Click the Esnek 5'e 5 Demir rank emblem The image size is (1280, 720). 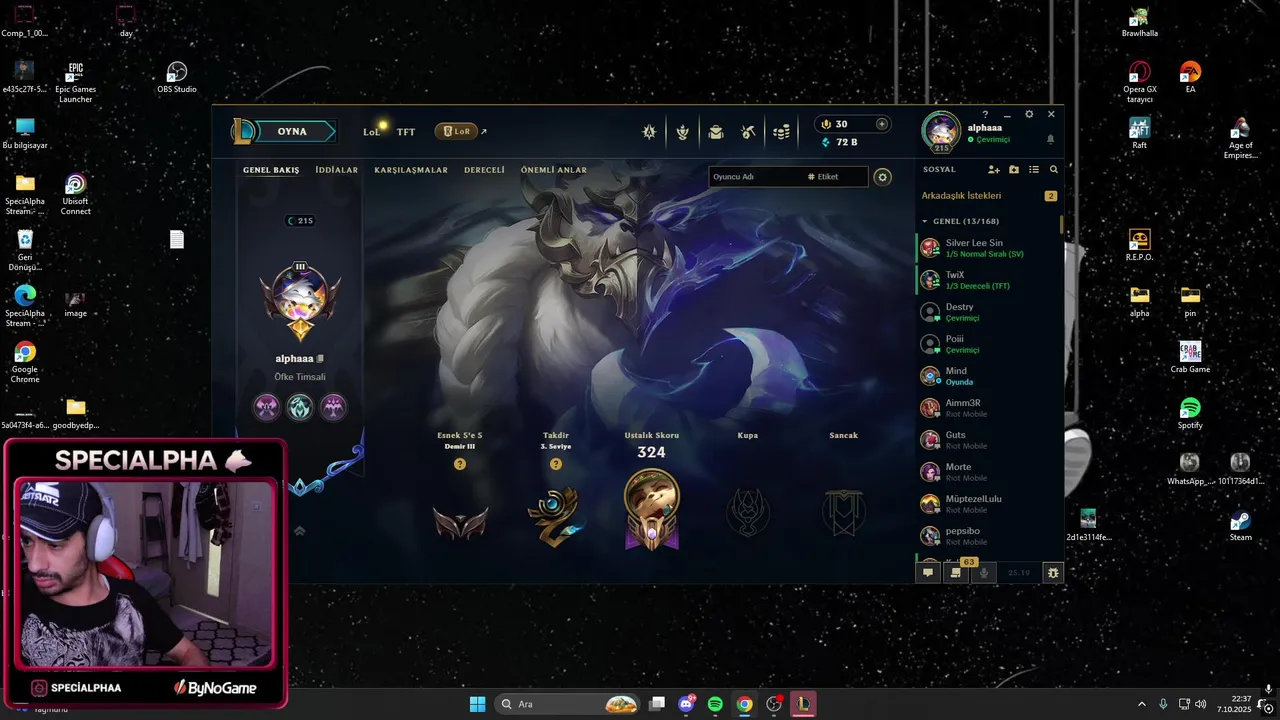(x=460, y=522)
